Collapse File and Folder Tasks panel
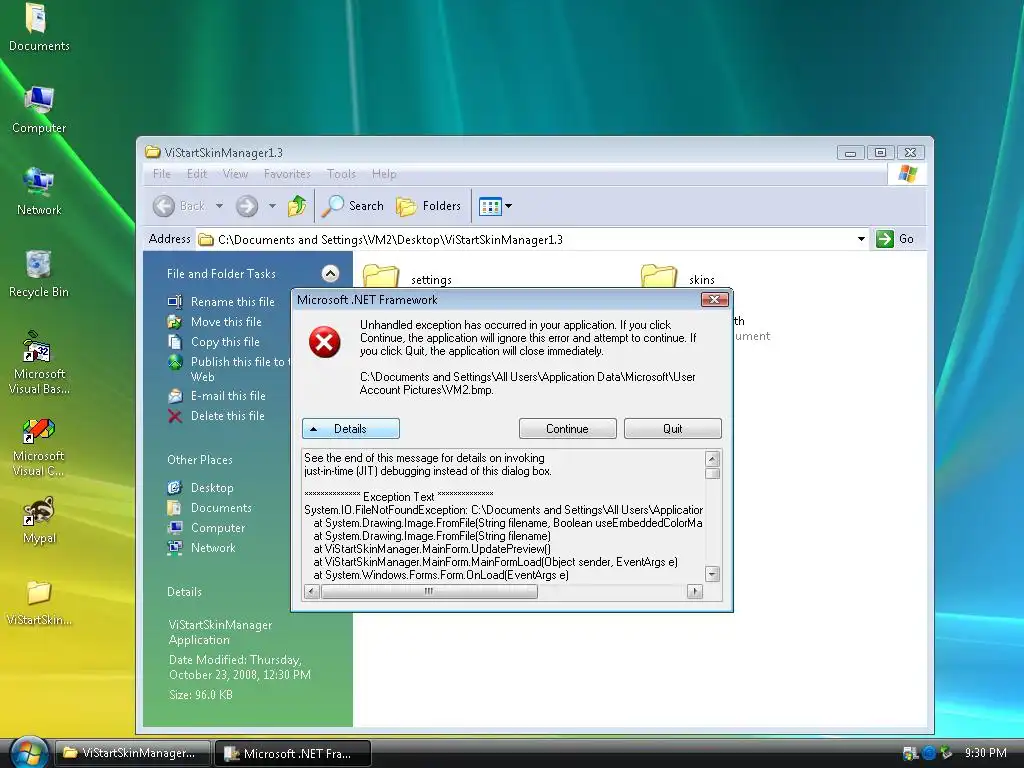 click(x=330, y=274)
